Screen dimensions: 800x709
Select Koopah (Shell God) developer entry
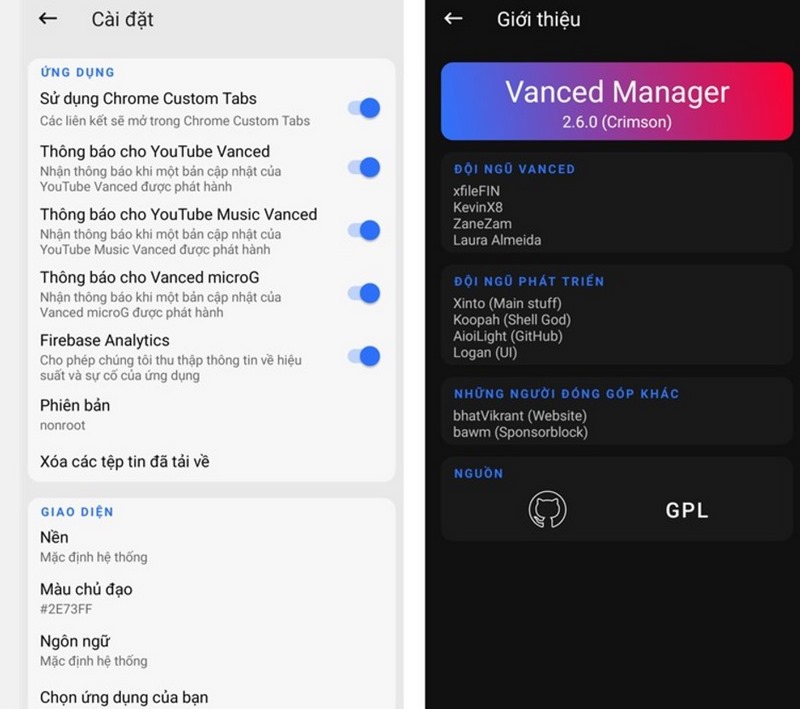point(512,320)
